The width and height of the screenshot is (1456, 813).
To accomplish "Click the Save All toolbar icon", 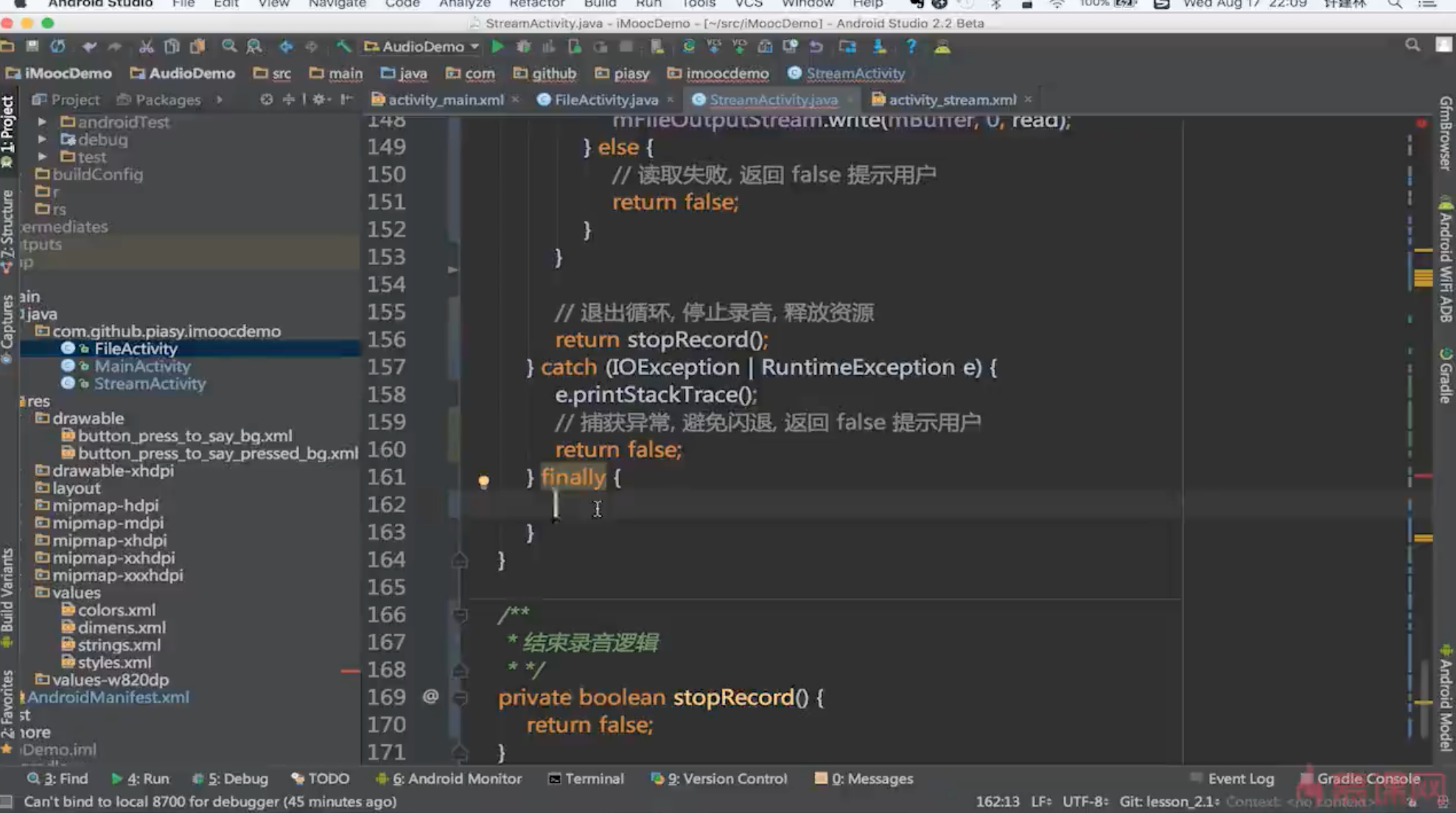I will [x=32, y=47].
